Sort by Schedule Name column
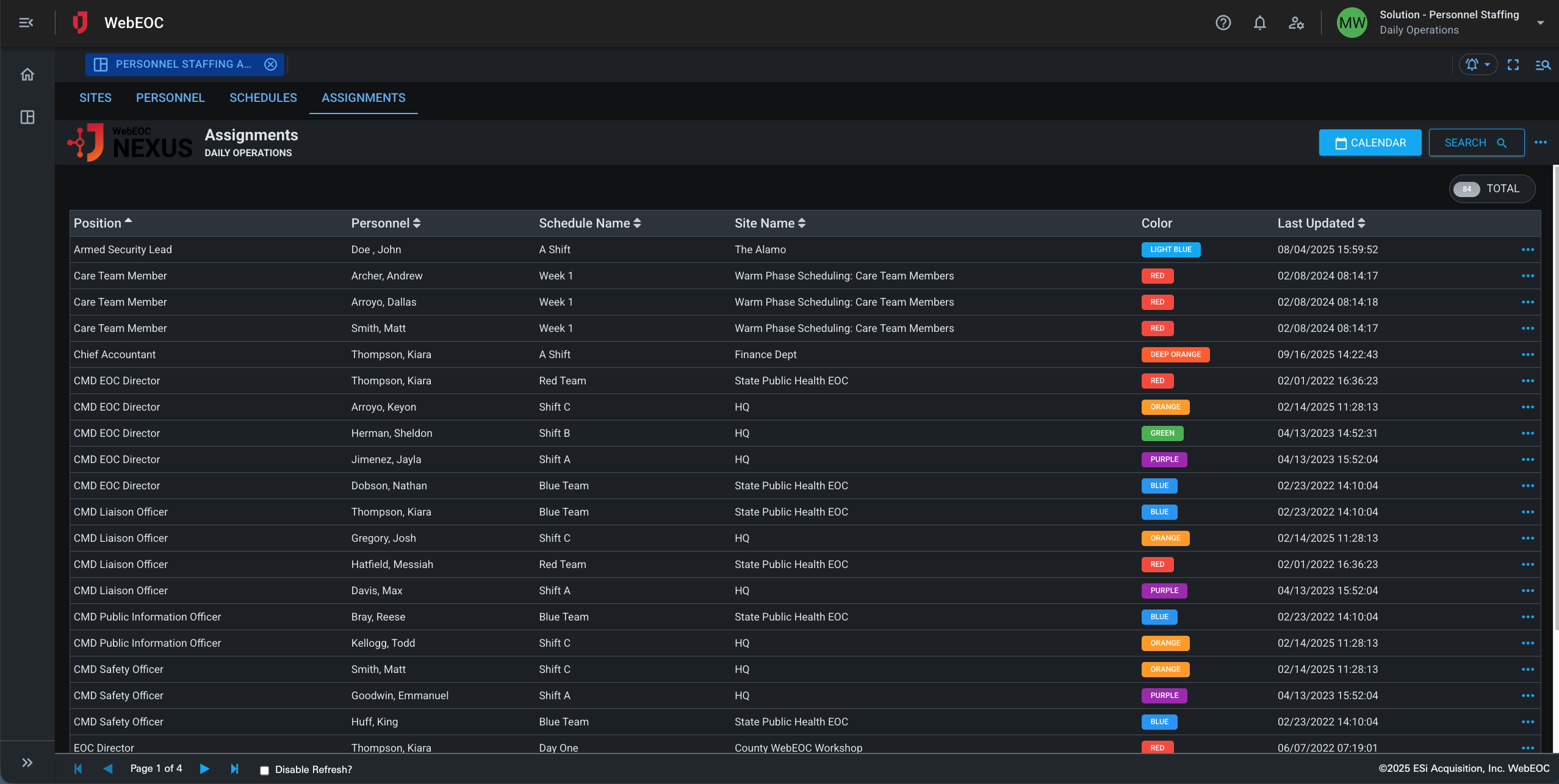Screen dimensions: 1559x784 click(589, 223)
